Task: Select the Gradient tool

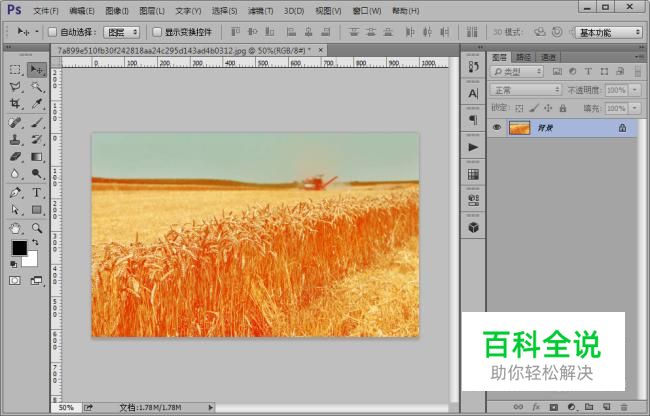Action: [37, 157]
